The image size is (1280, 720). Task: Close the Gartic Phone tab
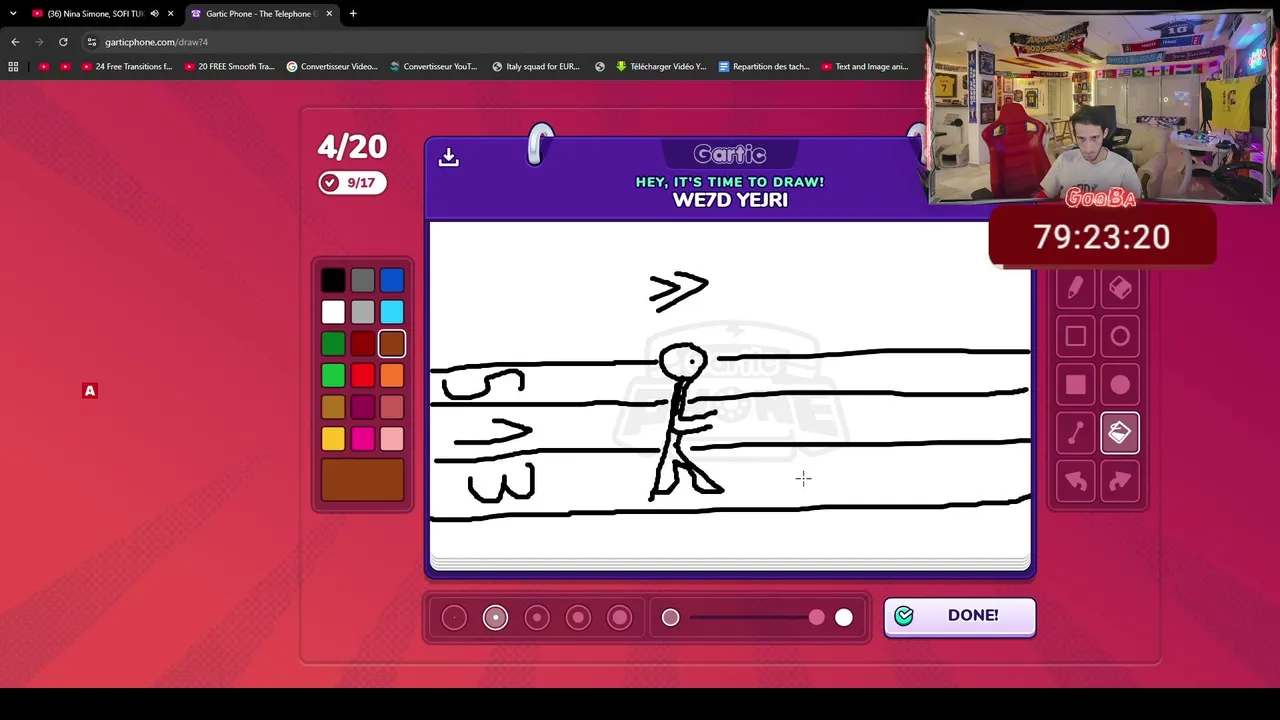point(328,14)
